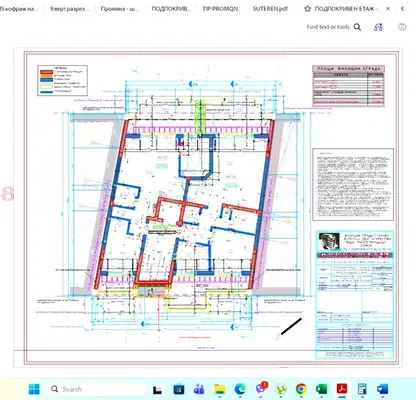
Task: Open Excel from the taskbar
Action: [x=321, y=389]
